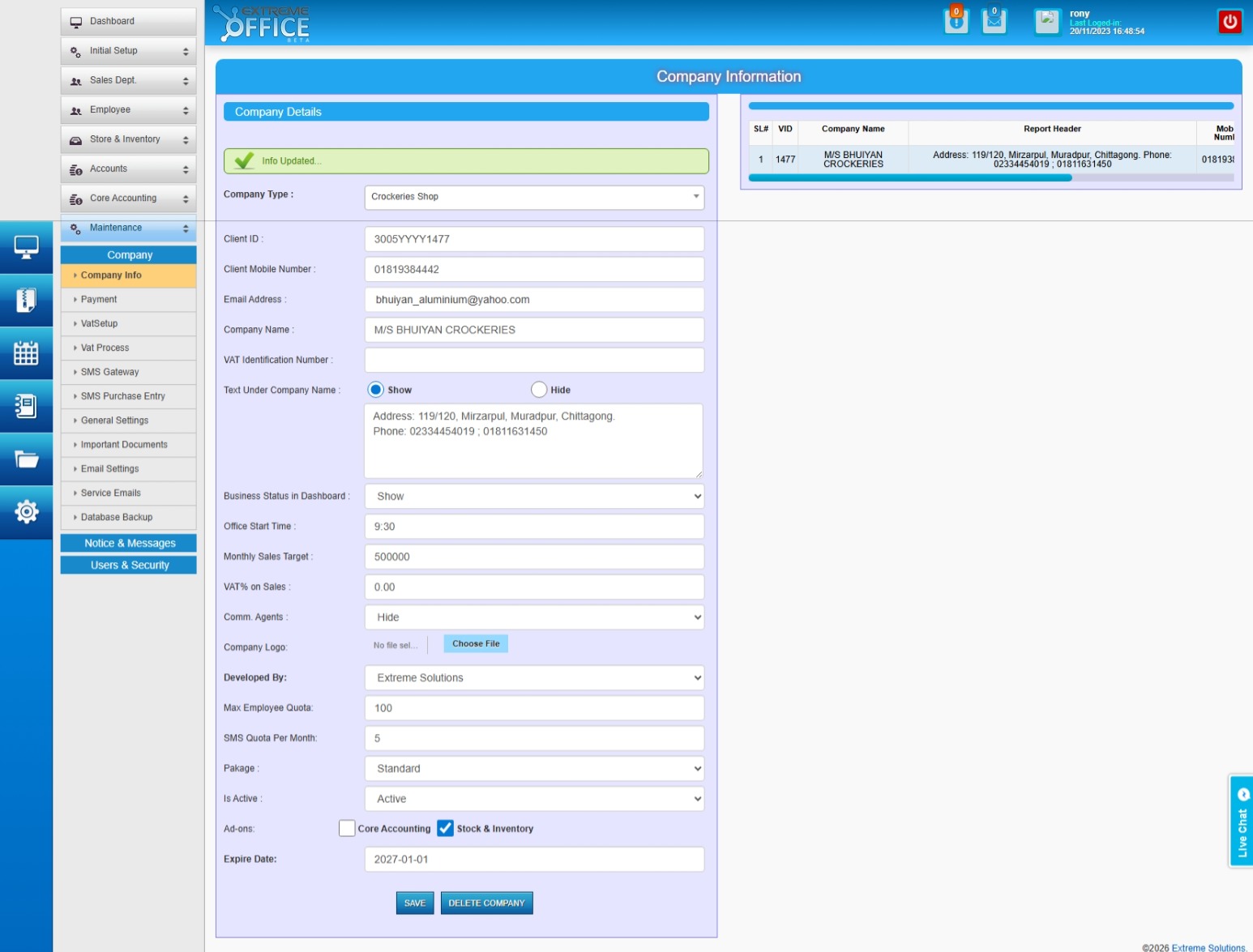Click the red power logout icon

click(x=1229, y=22)
